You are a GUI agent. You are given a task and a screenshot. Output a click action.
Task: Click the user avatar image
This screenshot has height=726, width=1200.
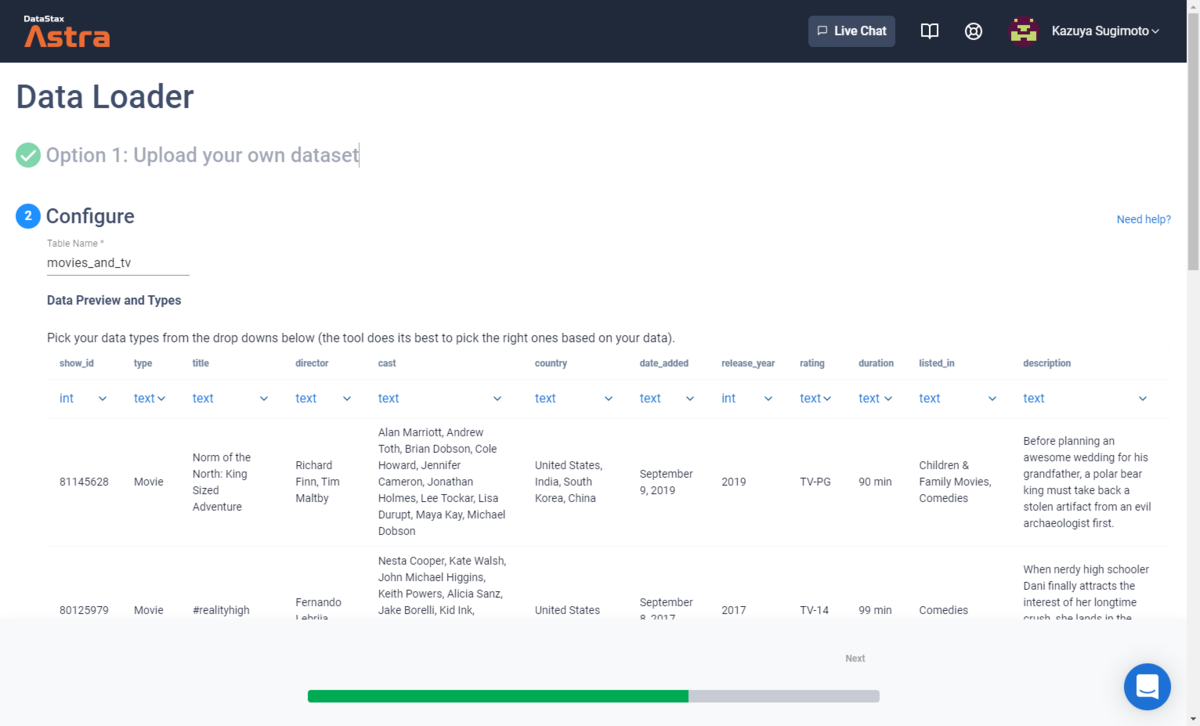(x=1023, y=31)
